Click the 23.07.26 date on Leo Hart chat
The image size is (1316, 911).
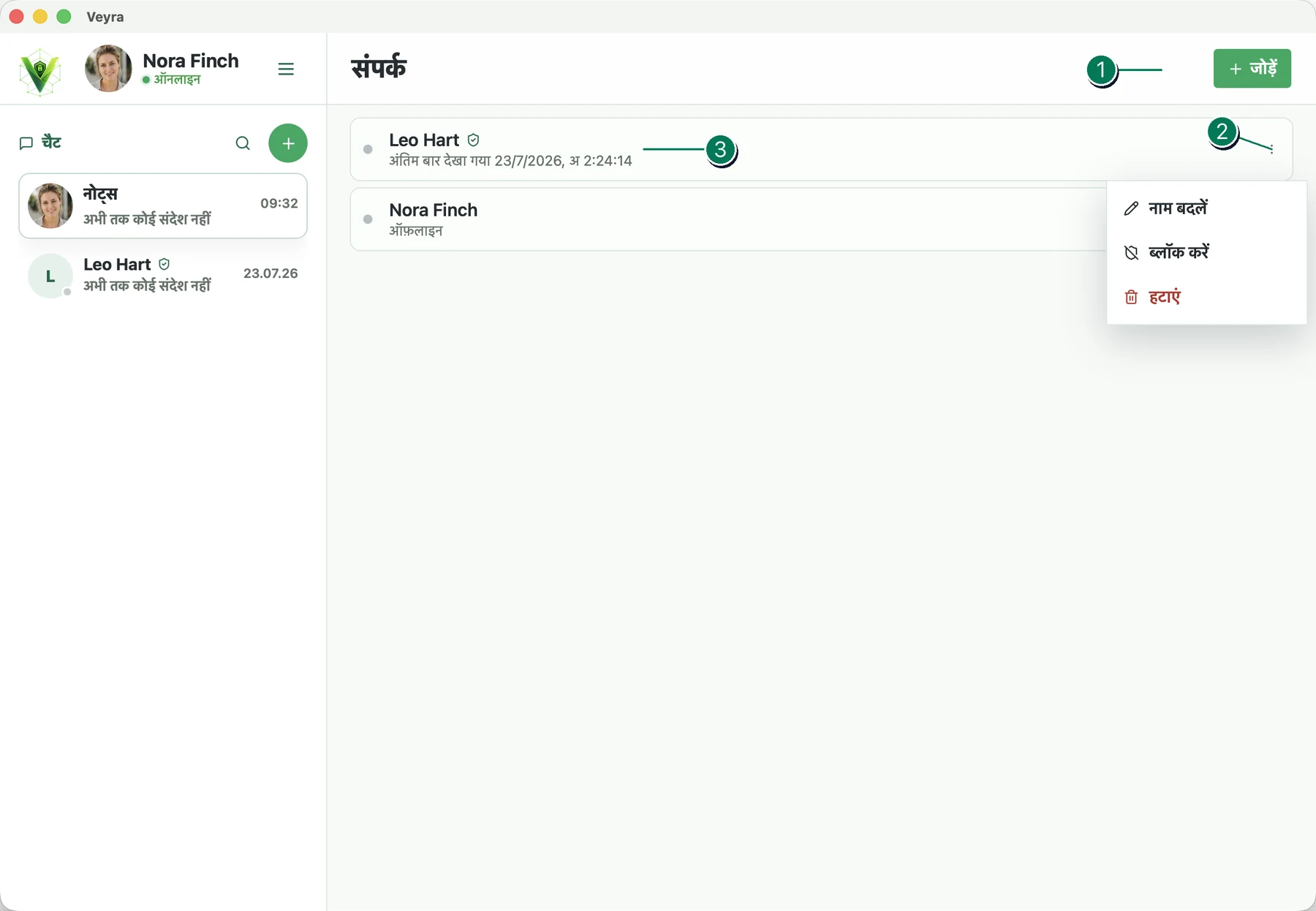click(271, 273)
